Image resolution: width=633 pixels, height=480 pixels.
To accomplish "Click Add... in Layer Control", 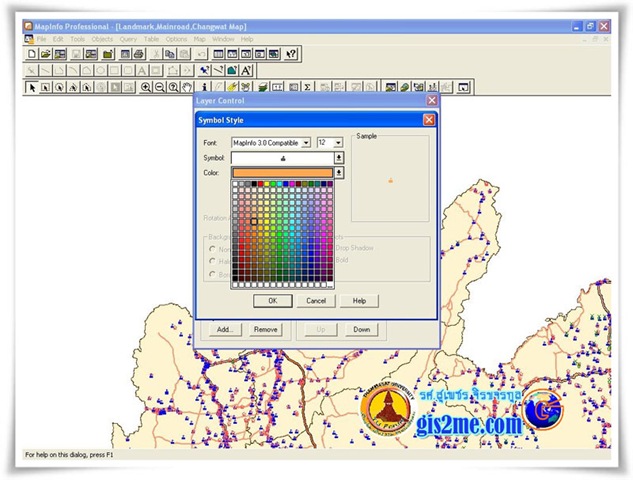I will (225, 329).
